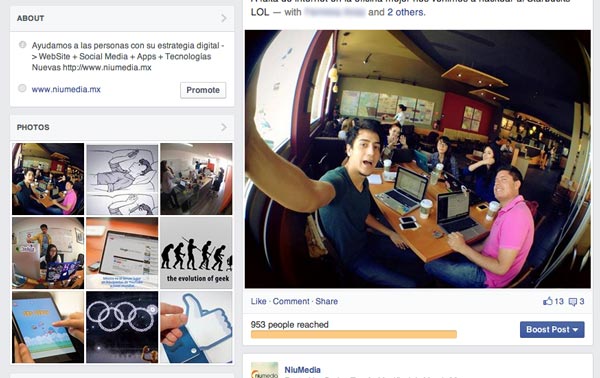Open the evolution of geek thumbnail

pos(196,253)
